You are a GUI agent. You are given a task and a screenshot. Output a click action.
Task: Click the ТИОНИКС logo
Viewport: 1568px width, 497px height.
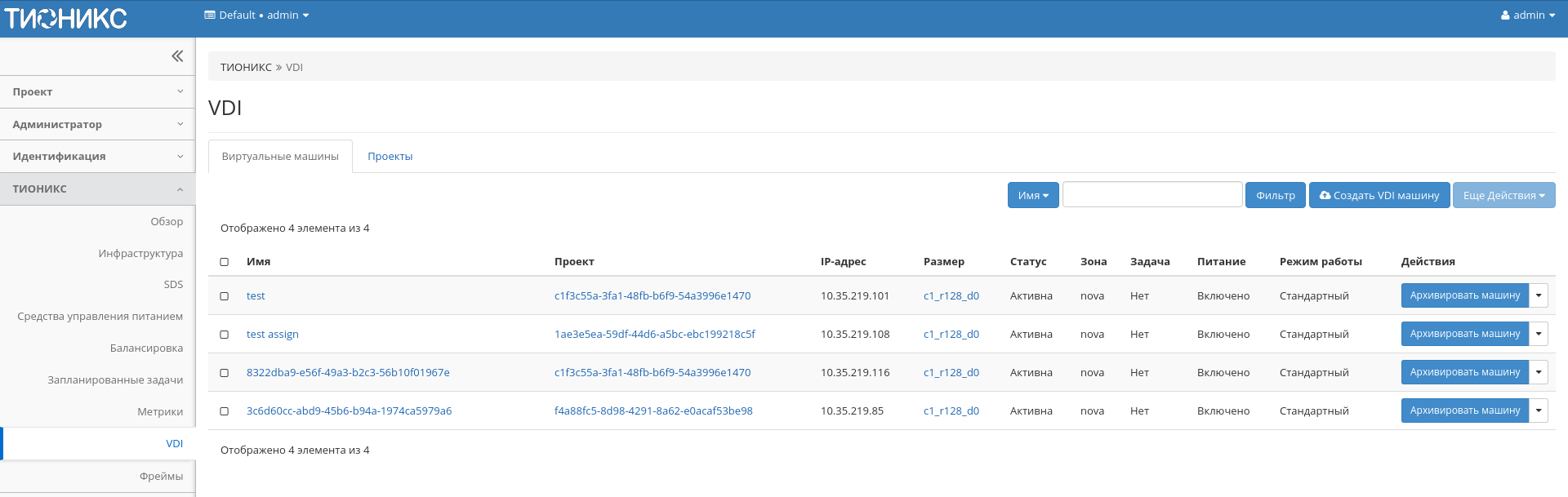(x=66, y=18)
